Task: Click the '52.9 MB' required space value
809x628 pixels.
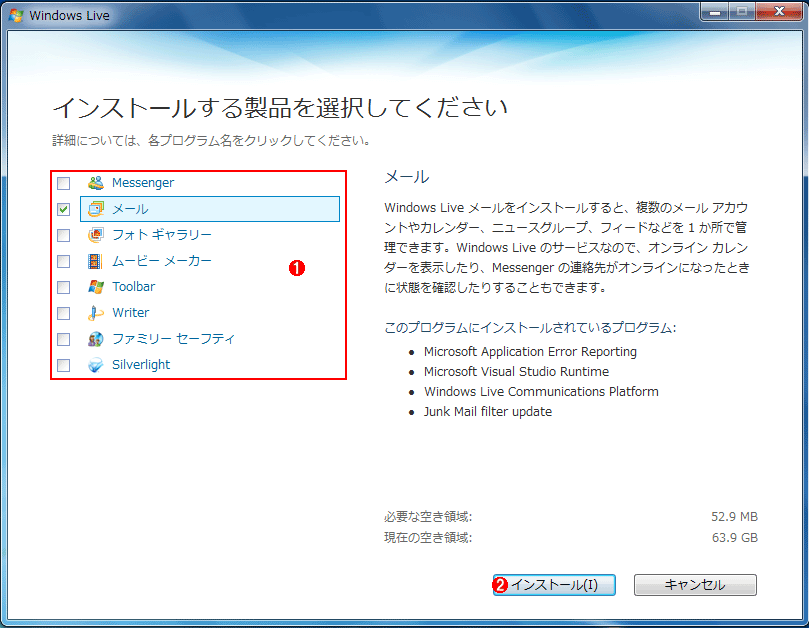Action: coord(734,517)
